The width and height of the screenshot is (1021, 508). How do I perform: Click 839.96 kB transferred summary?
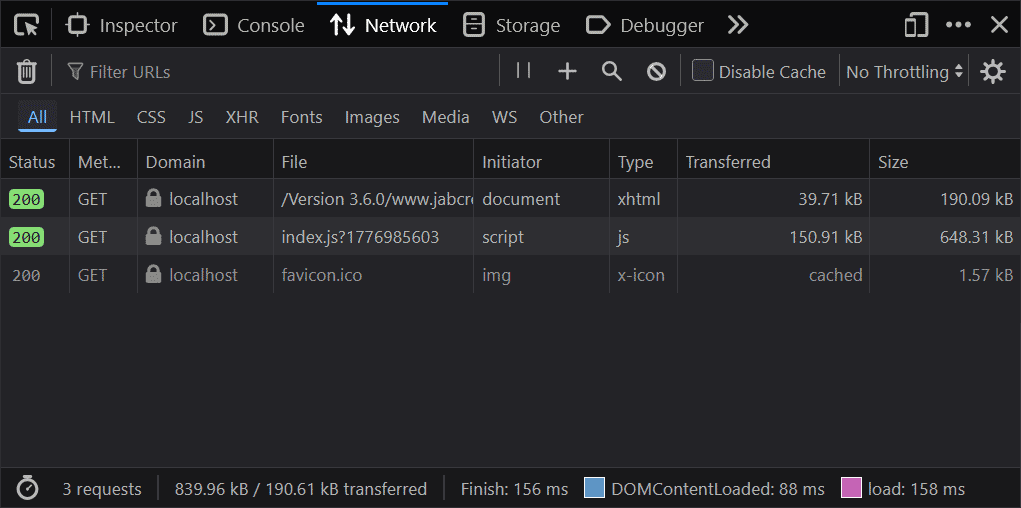pos(301,489)
